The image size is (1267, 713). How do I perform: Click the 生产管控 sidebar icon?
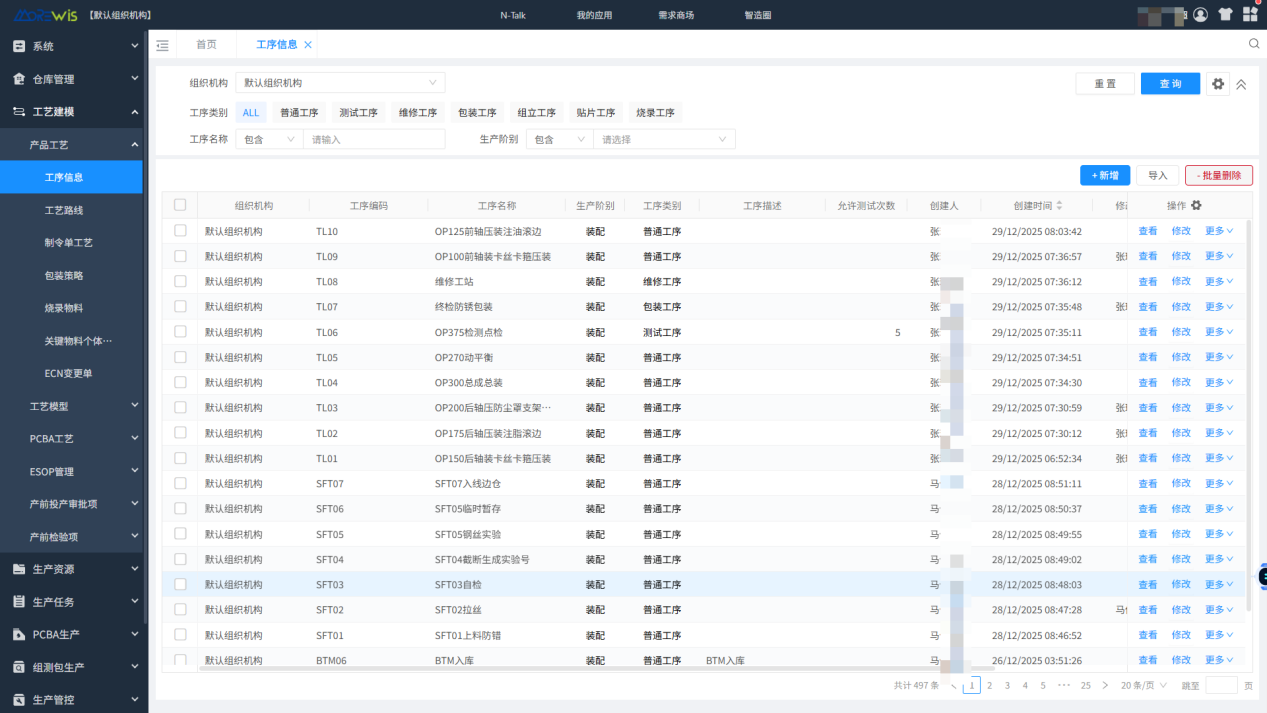[x=18, y=700]
